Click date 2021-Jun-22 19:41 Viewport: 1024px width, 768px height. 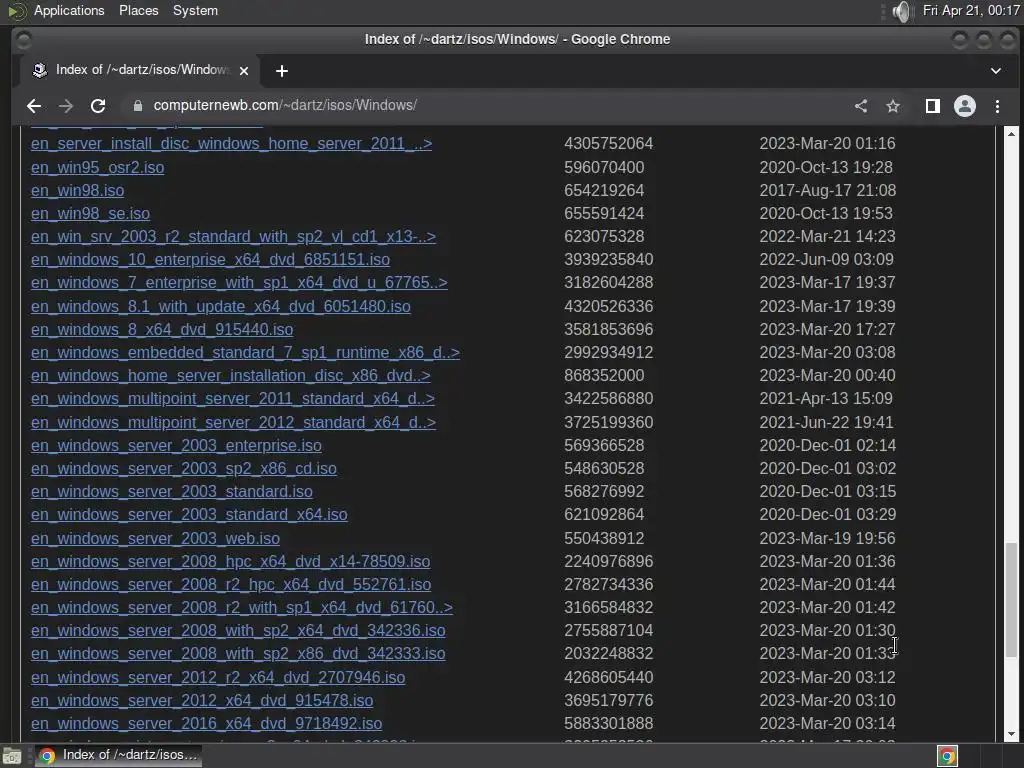826,423
